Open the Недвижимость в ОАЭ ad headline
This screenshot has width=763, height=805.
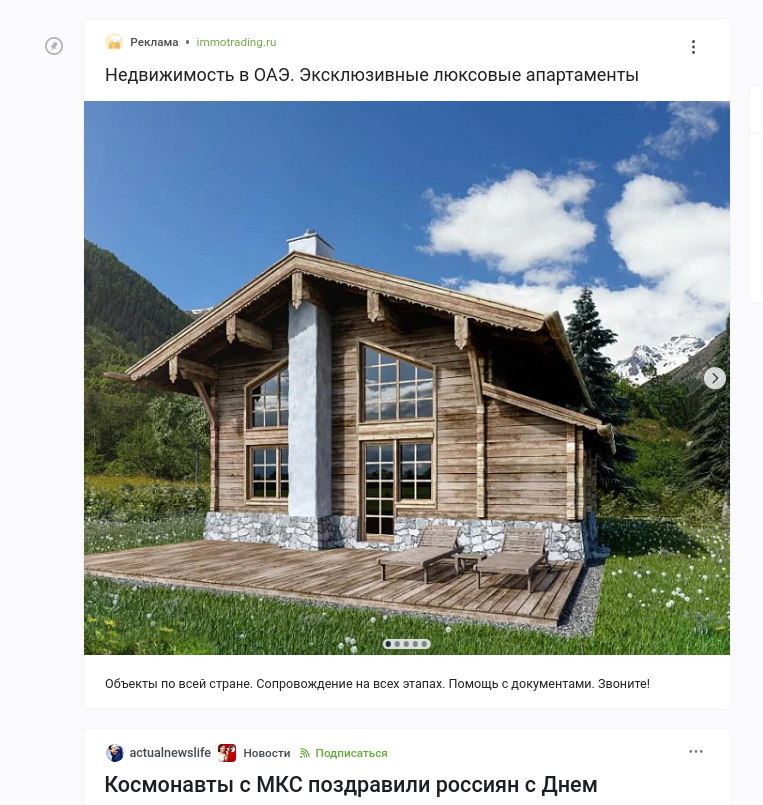coord(372,75)
